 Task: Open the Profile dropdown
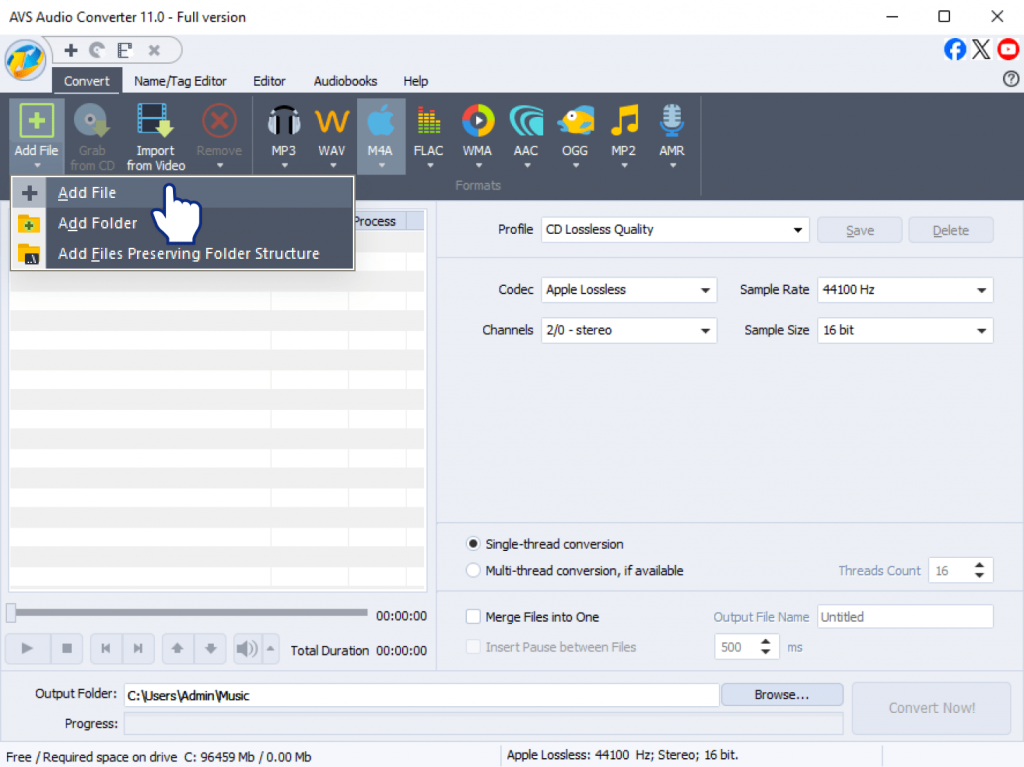click(675, 230)
